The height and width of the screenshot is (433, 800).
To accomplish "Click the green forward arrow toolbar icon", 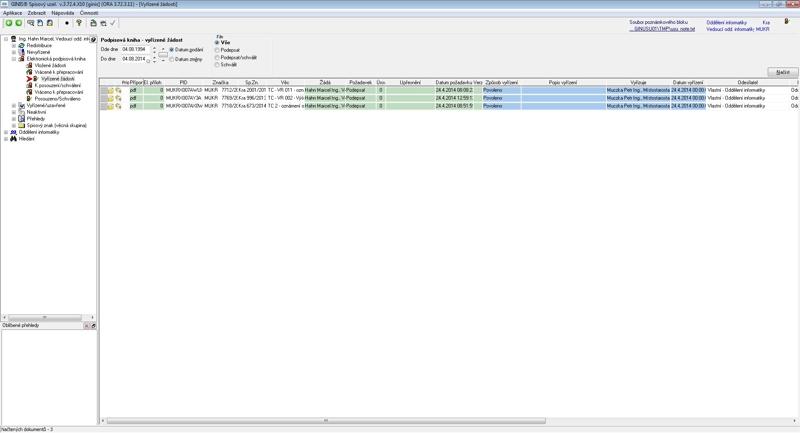I will coord(19,22).
